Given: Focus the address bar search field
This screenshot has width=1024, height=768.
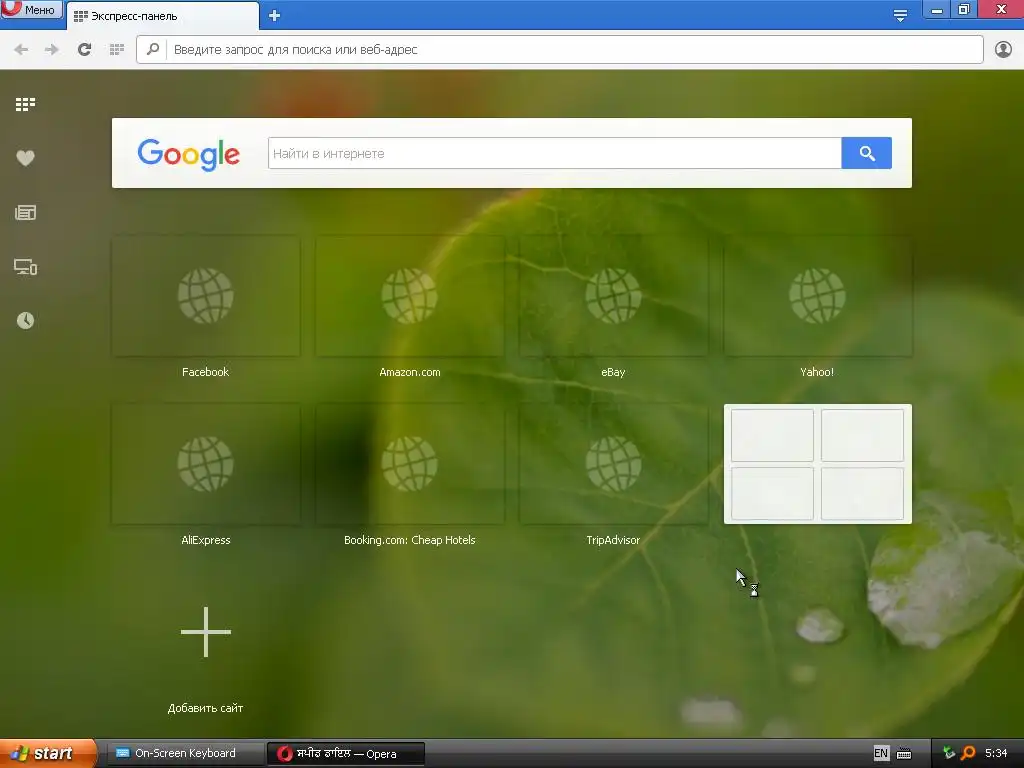Looking at the screenshot, I should (x=560, y=50).
